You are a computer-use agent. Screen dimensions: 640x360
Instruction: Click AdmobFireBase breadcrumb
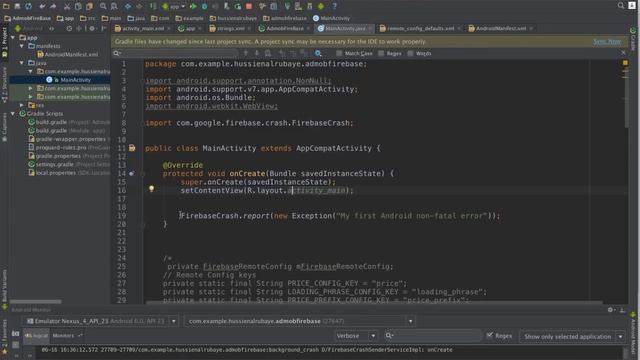27,18
